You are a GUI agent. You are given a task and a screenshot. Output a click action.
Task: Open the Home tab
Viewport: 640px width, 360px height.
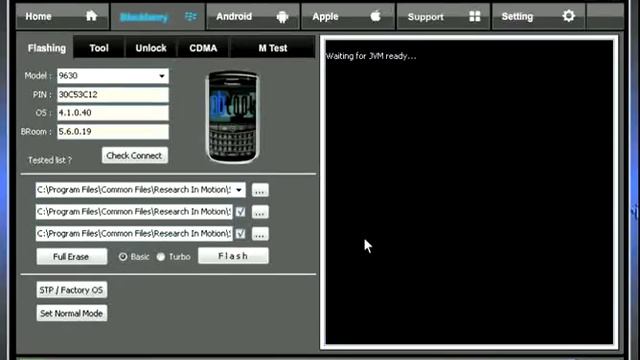[62, 16]
